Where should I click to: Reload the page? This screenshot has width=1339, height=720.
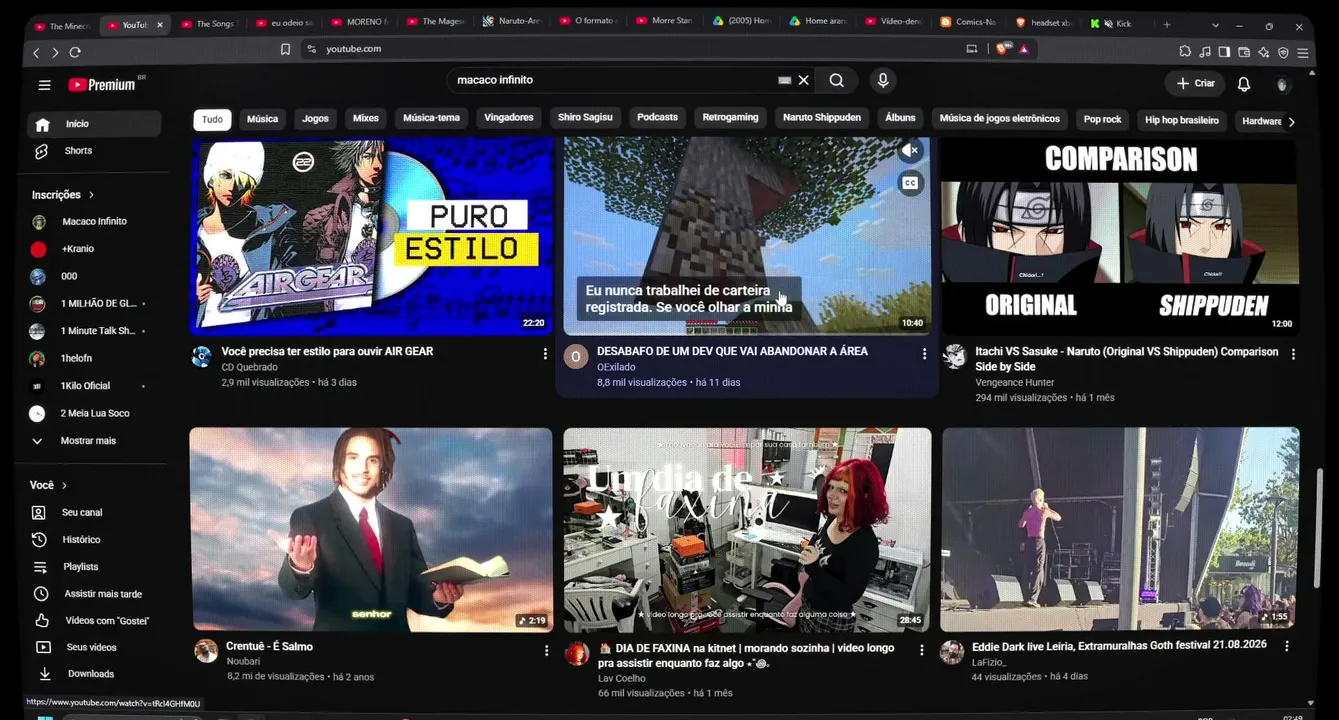(75, 52)
